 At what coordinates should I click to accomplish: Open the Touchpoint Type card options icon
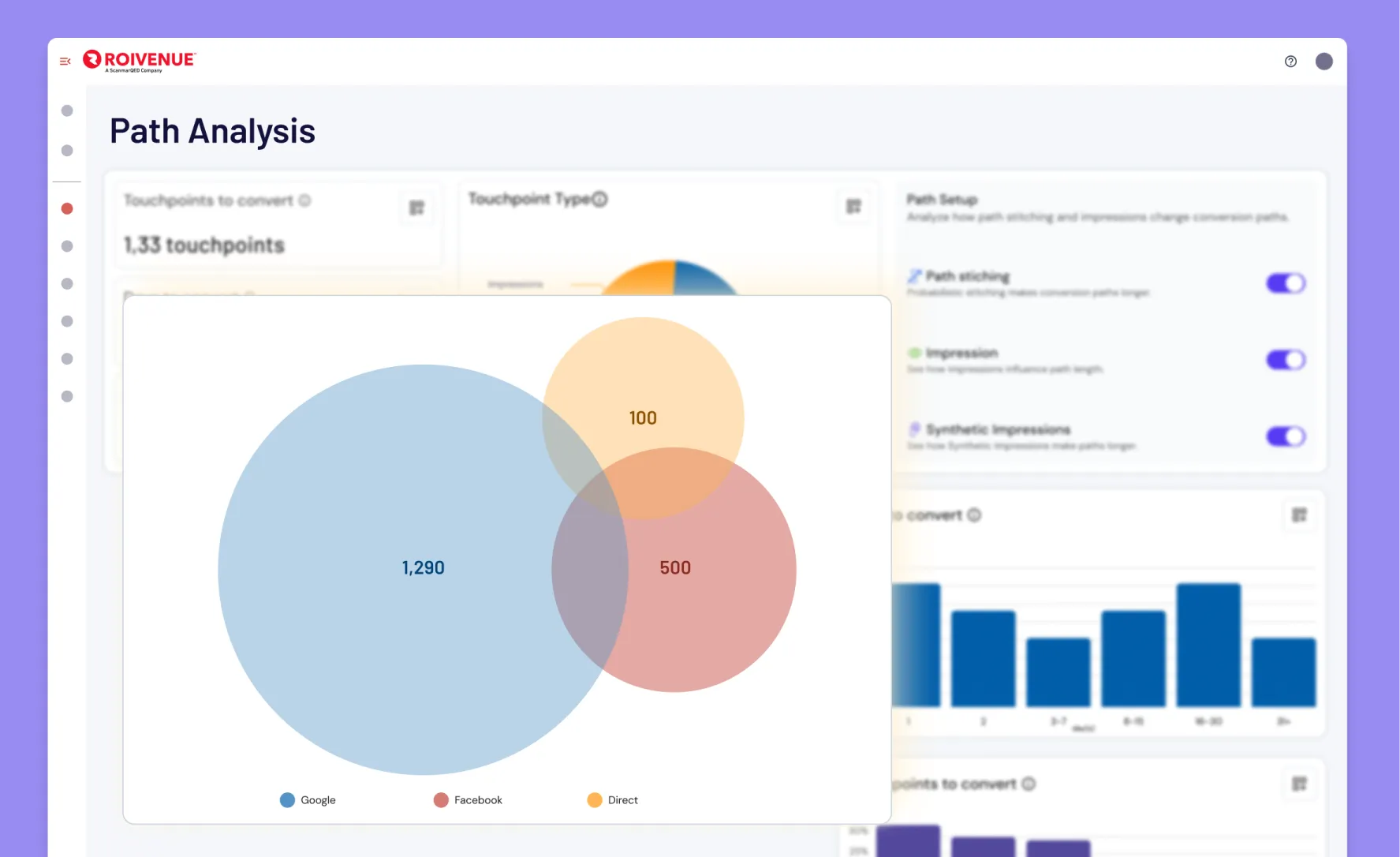(853, 206)
